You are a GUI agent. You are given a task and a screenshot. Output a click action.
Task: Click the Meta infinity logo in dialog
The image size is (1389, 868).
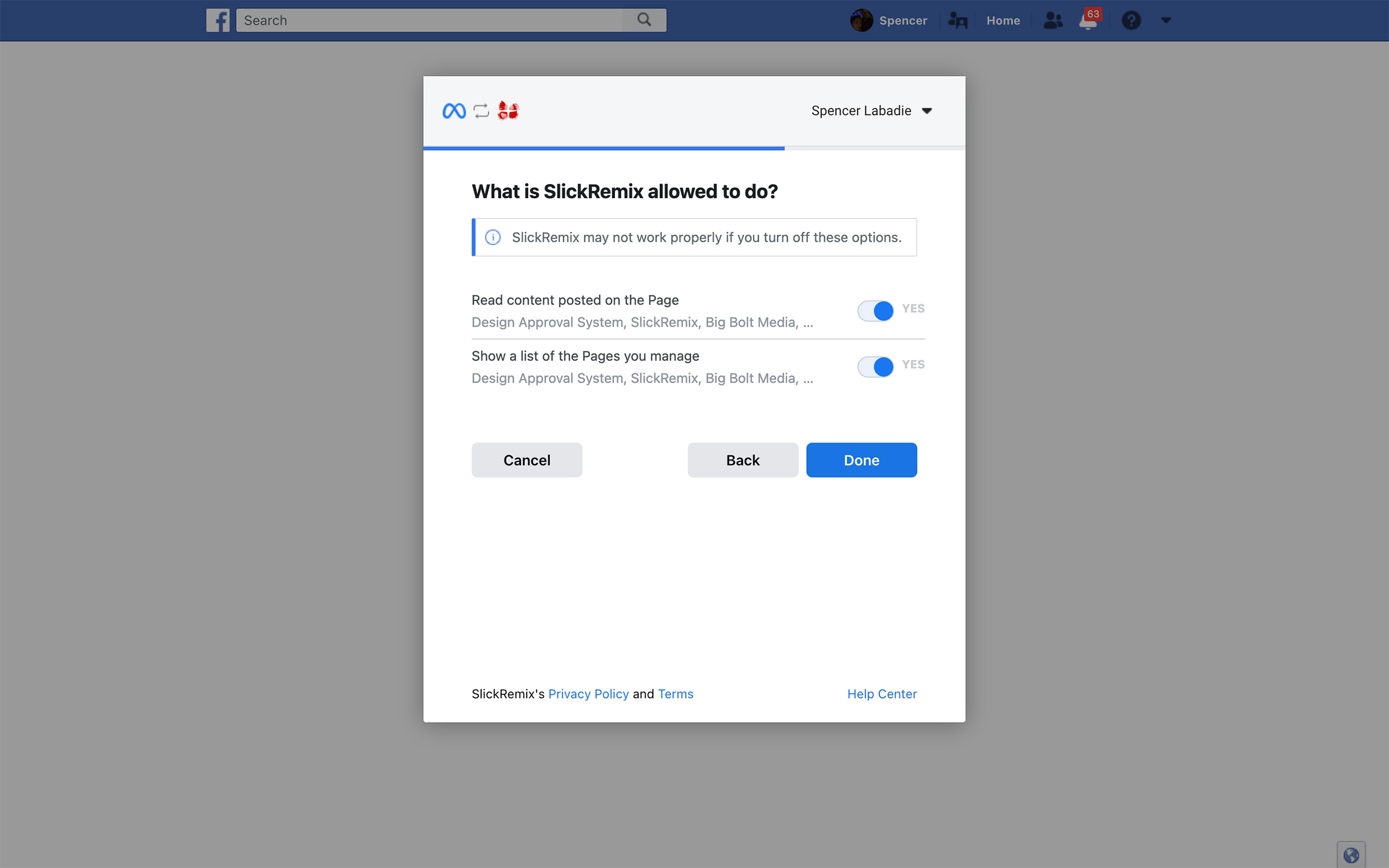pyautogui.click(x=454, y=111)
